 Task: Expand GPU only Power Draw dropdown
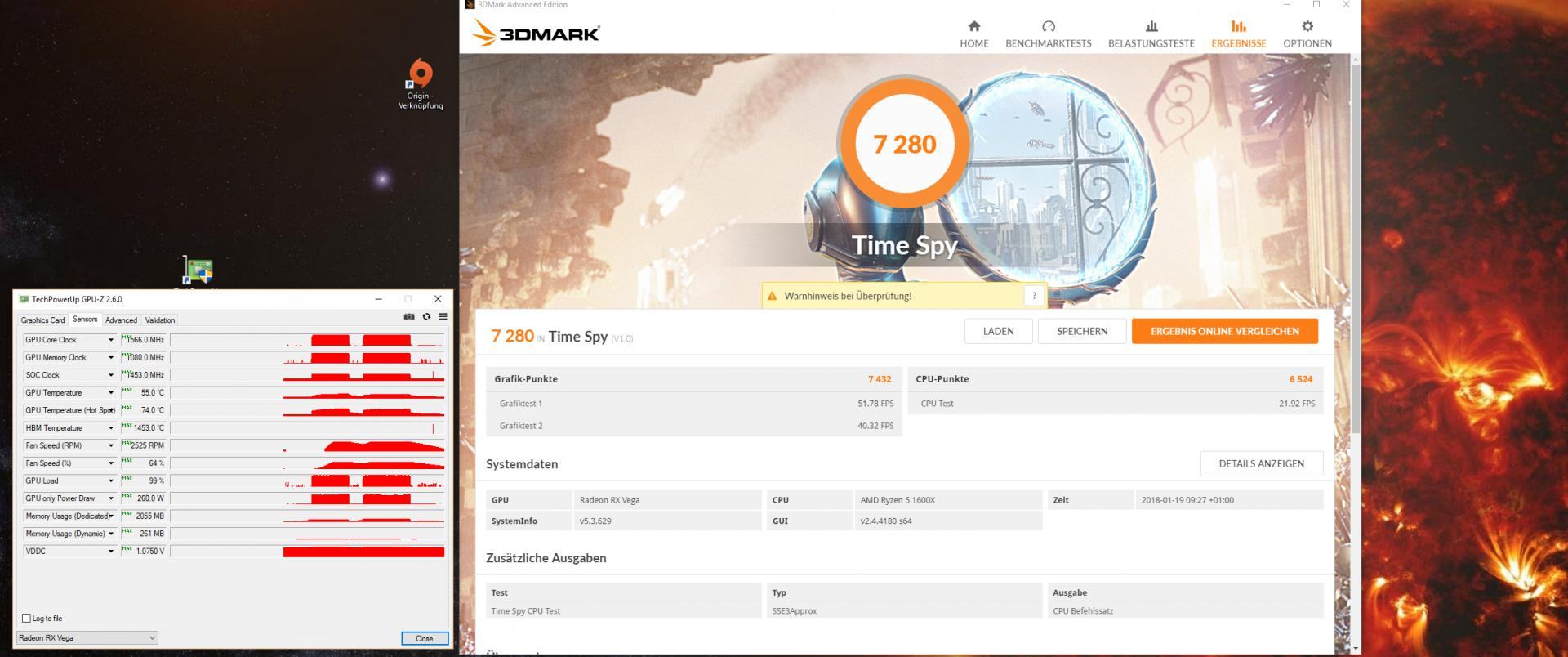click(111, 498)
